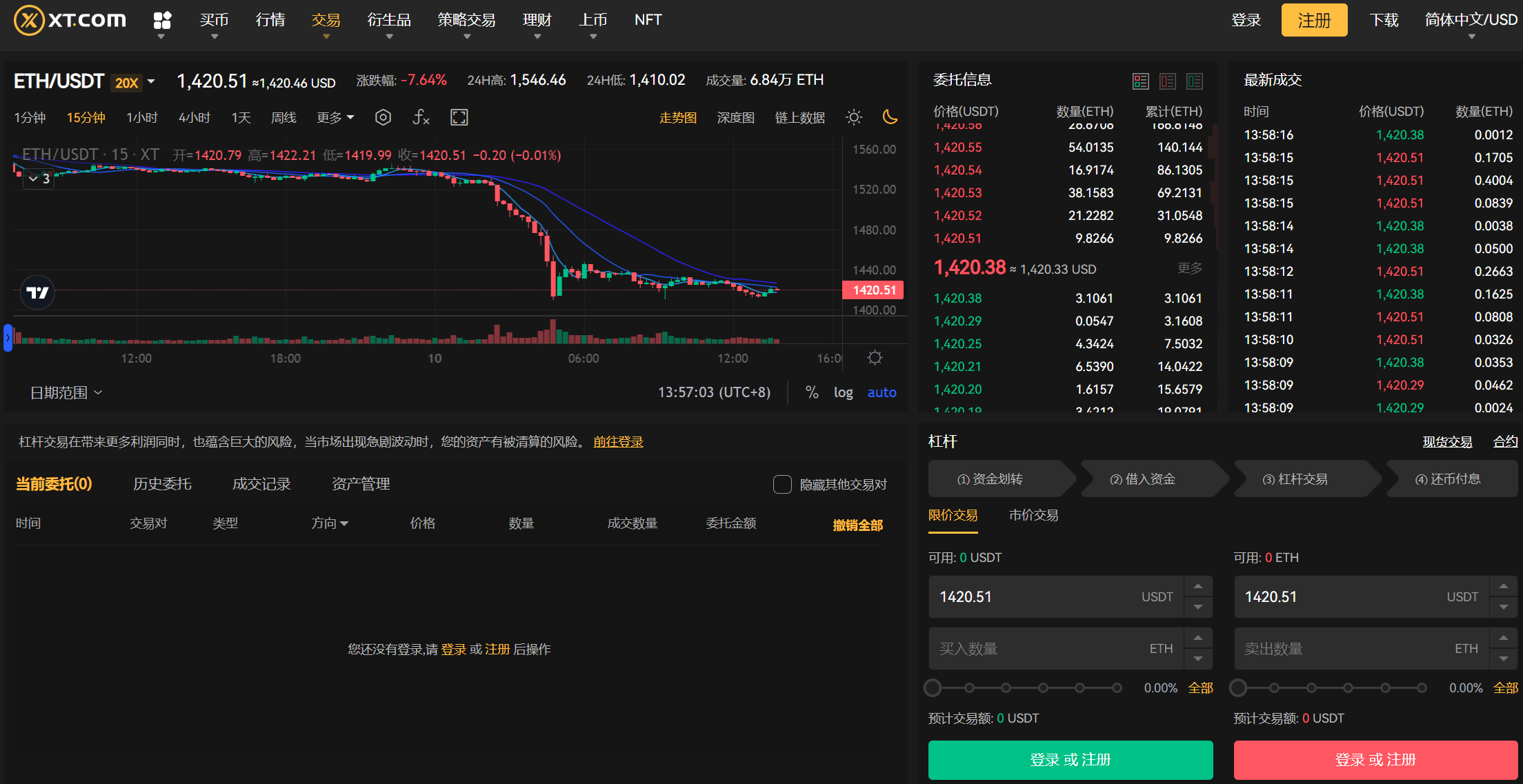Show only buy orders in order book
The width and height of the screenshot is (1523, 784).
pyautogui.click(x=1195, y=81)
